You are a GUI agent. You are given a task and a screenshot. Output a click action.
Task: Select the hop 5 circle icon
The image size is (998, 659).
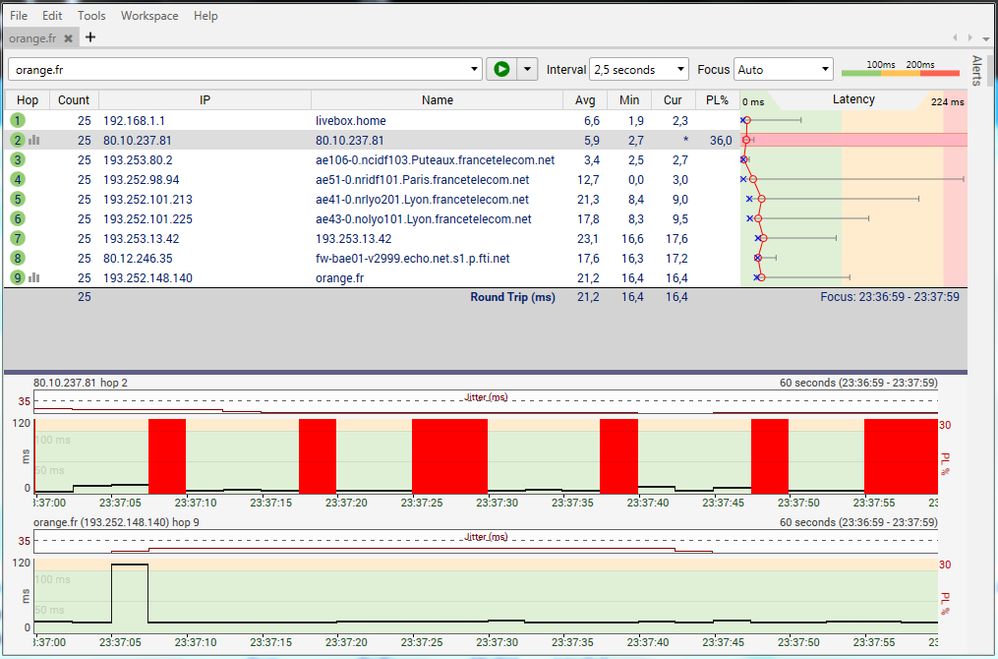tap(18, 199)
